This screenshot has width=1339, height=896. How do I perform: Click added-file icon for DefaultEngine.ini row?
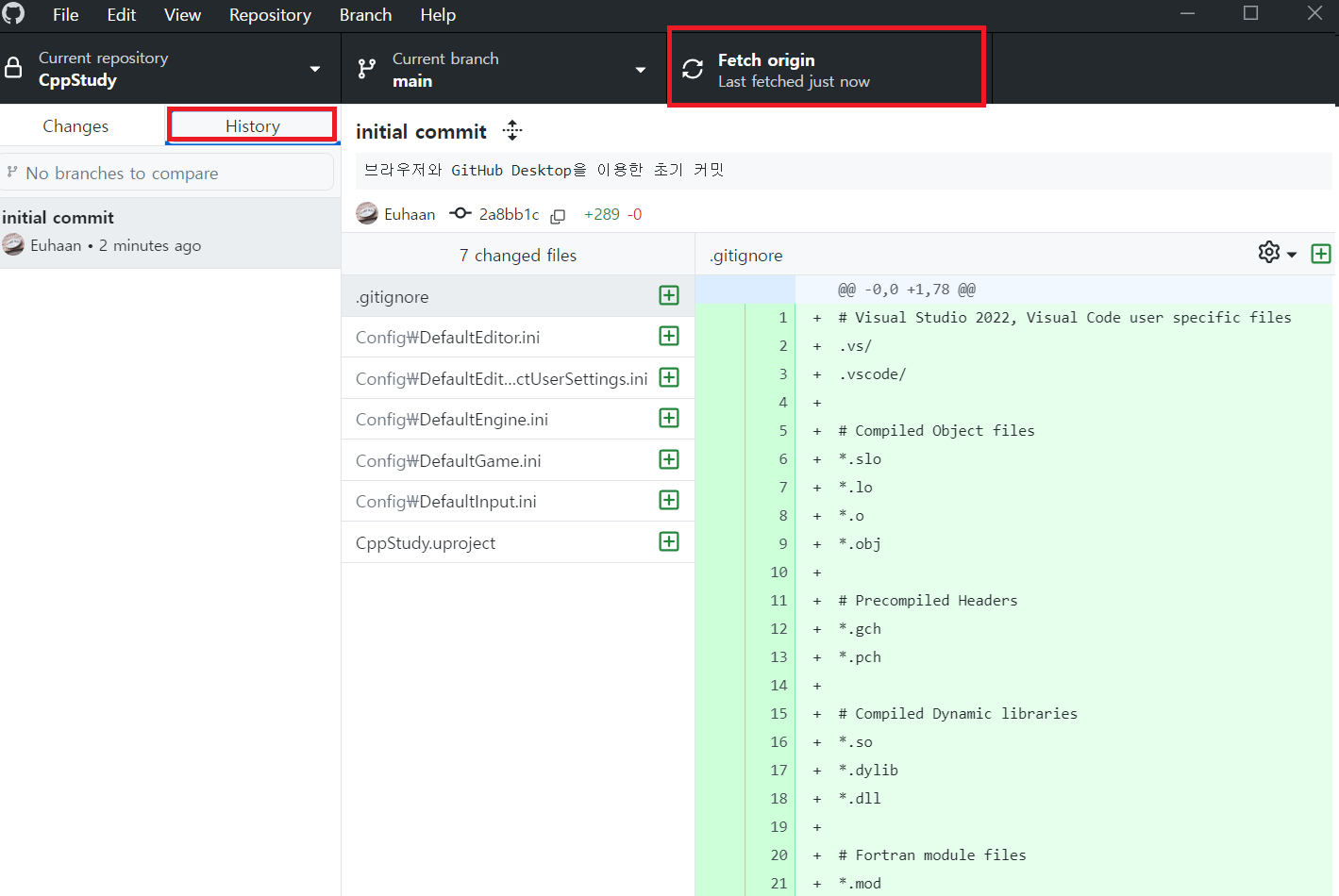tap(669, 418)
